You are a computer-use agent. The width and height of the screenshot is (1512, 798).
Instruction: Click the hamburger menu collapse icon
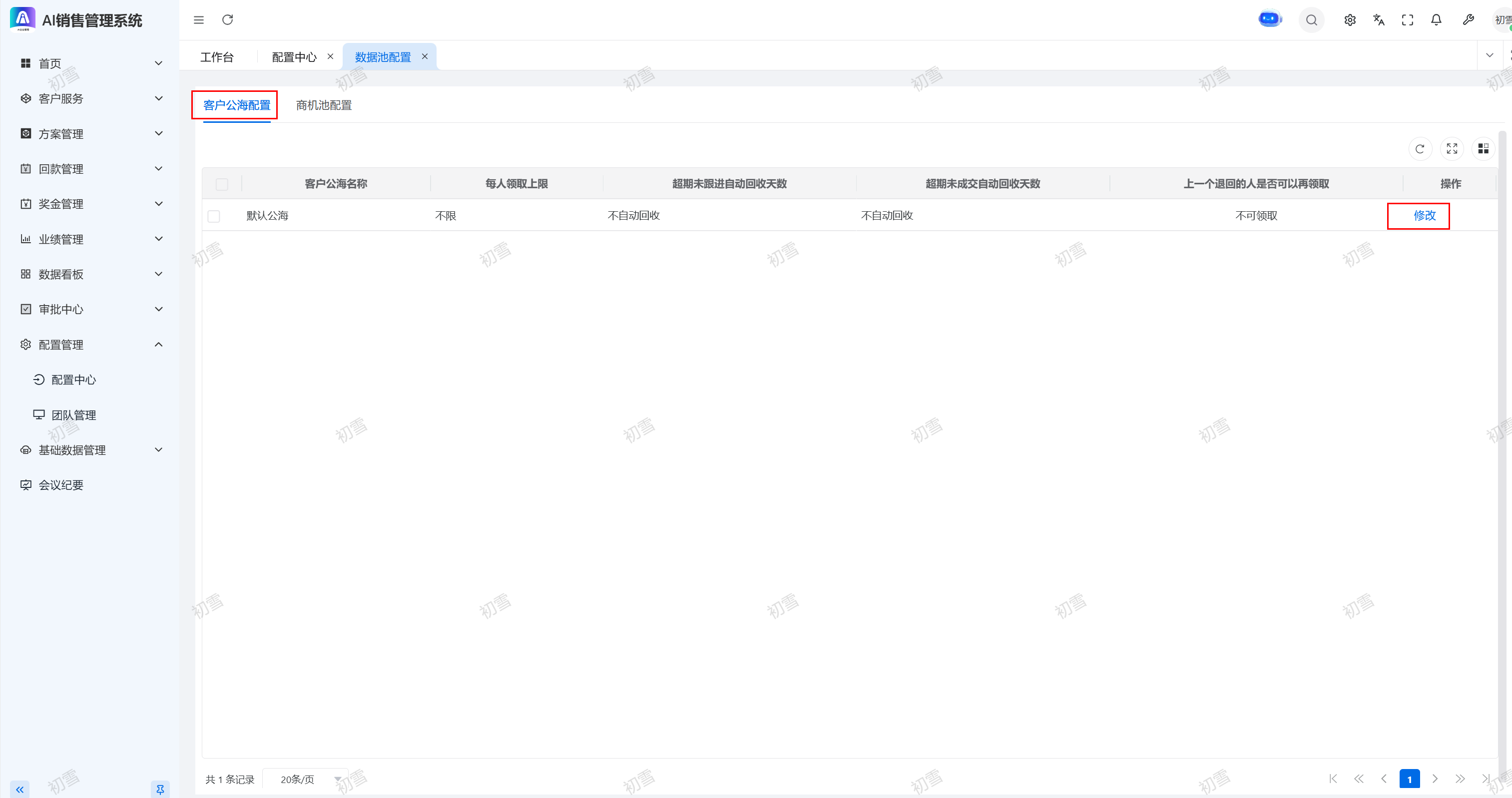[199, 20]
